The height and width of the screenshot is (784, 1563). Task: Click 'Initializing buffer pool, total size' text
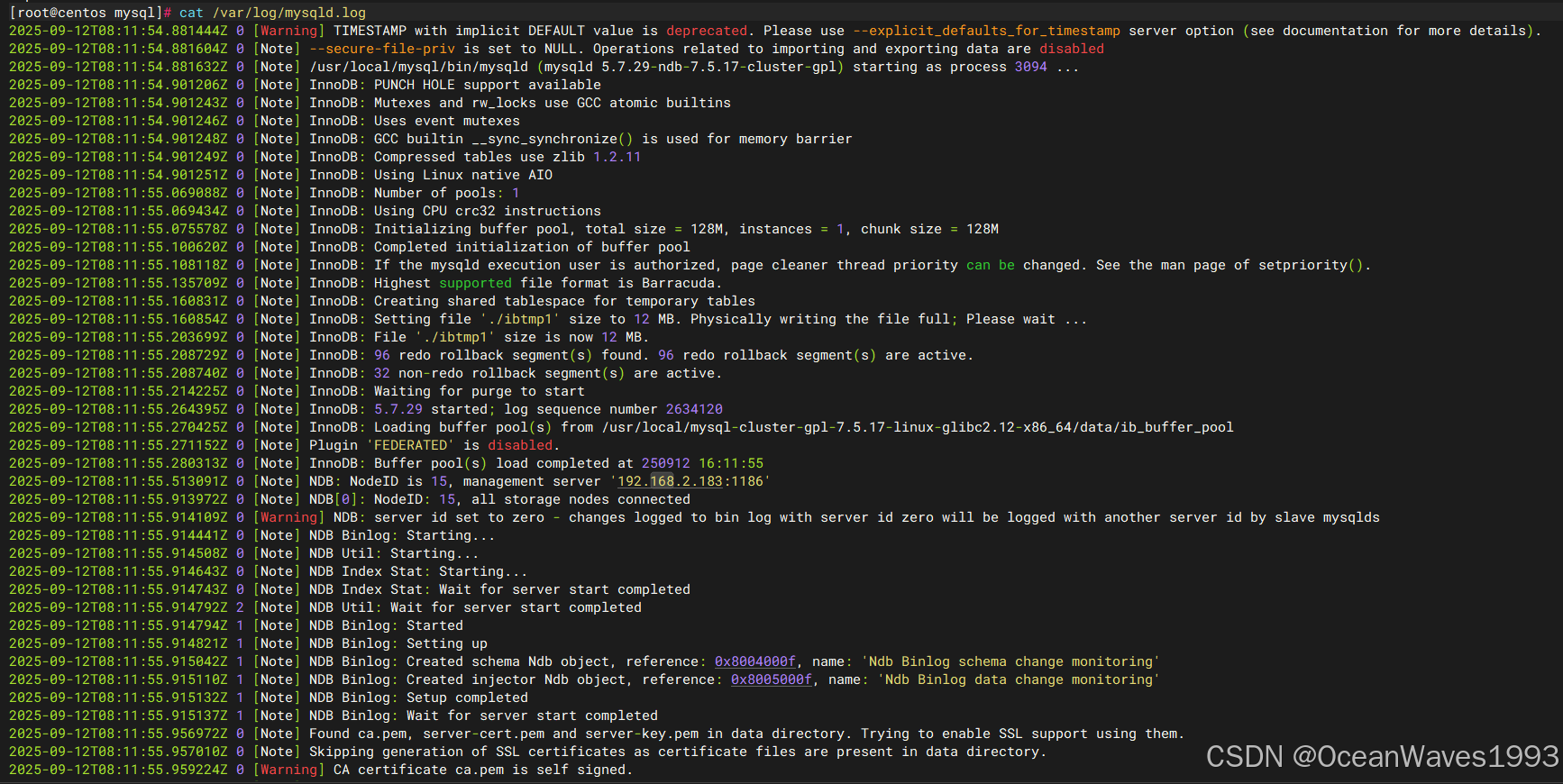(x=520, y=229)
